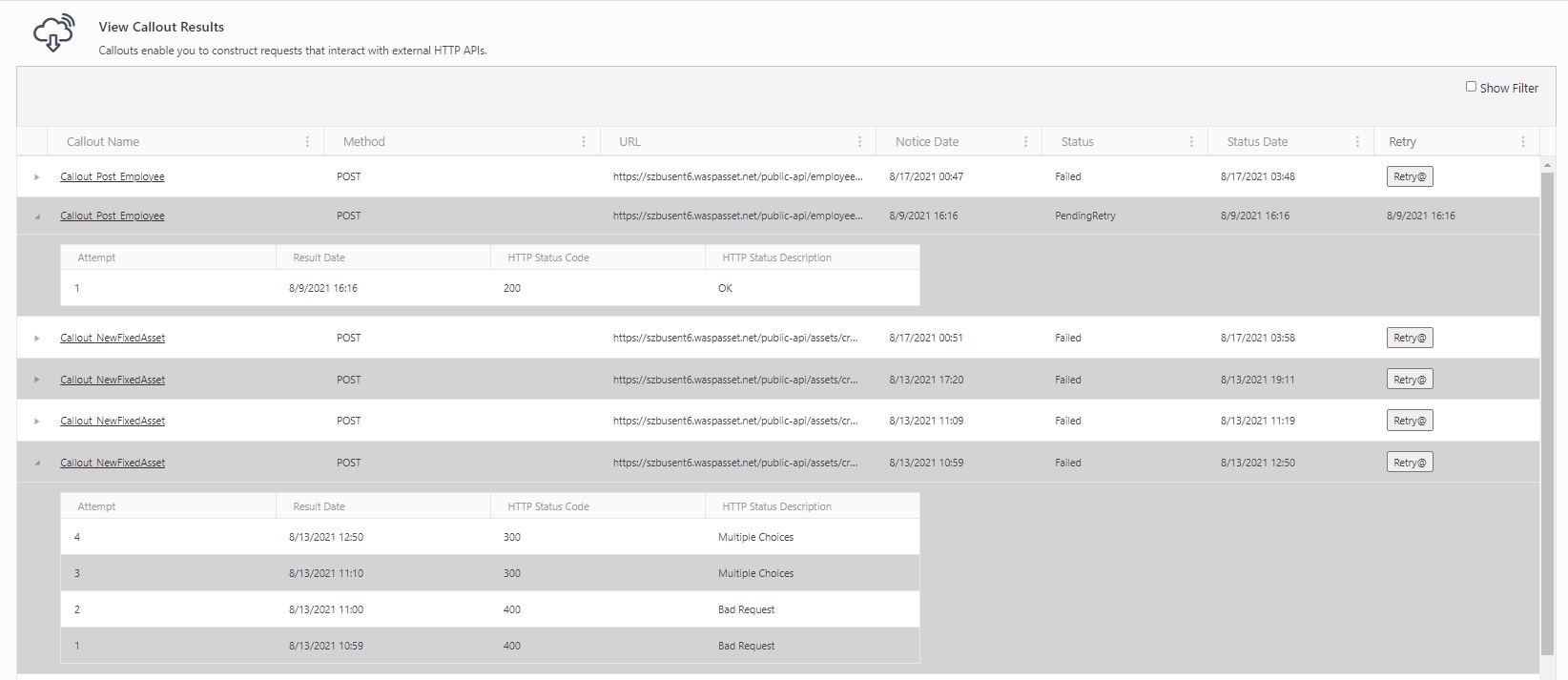1568x680 pixels.
Task: Open the Callout Name column options menu
Action: 307,141
